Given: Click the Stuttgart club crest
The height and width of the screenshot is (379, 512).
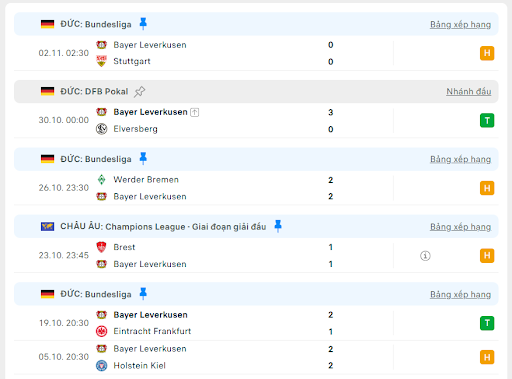Looking at the screenshot, I should [101, 61].
